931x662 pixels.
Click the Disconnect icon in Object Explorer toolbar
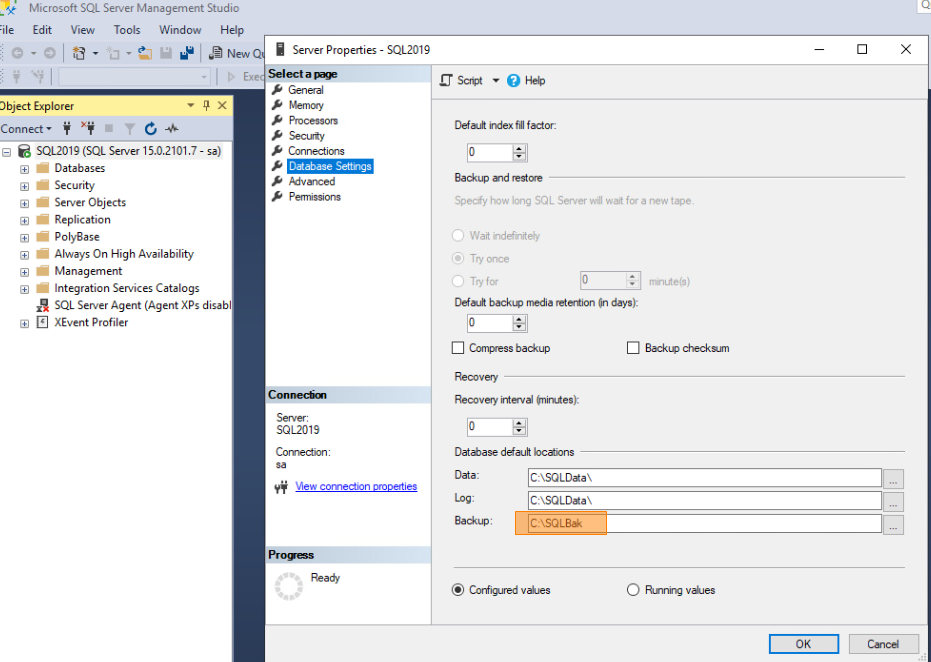point(89,128)
